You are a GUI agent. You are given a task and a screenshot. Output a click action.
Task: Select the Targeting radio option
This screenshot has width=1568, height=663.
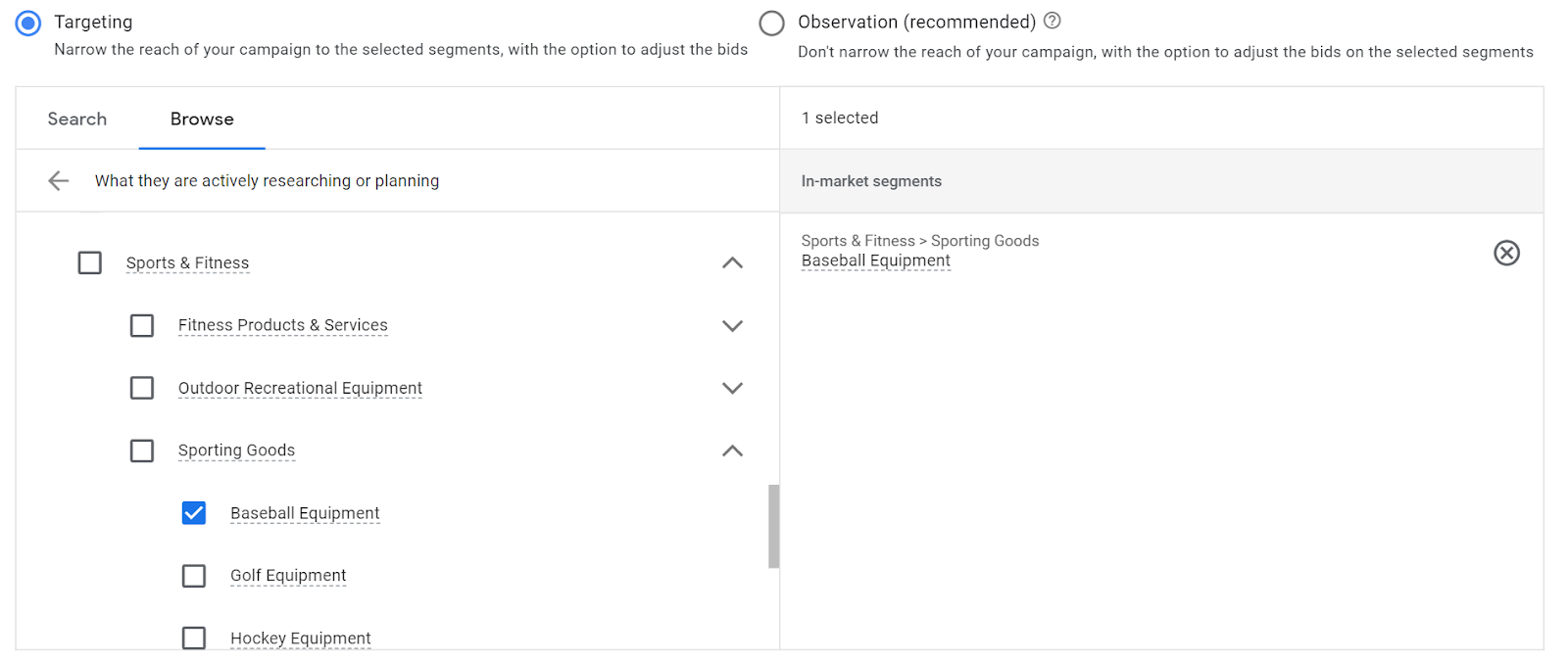coord(28,23)
